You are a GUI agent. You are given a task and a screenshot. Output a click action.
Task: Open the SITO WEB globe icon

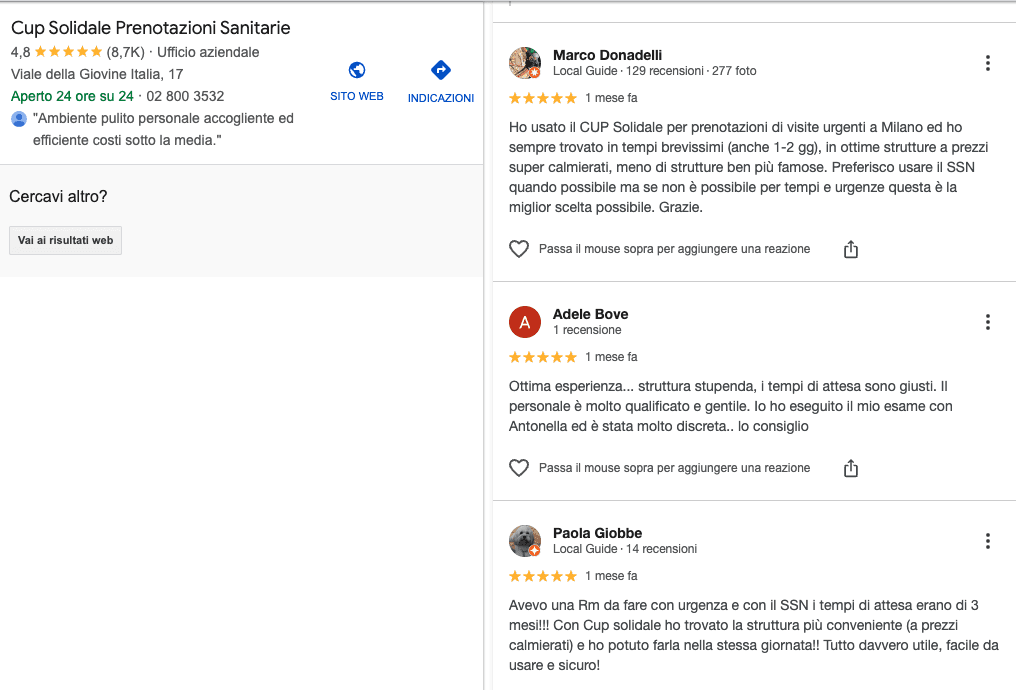click(x=357, y=71)
